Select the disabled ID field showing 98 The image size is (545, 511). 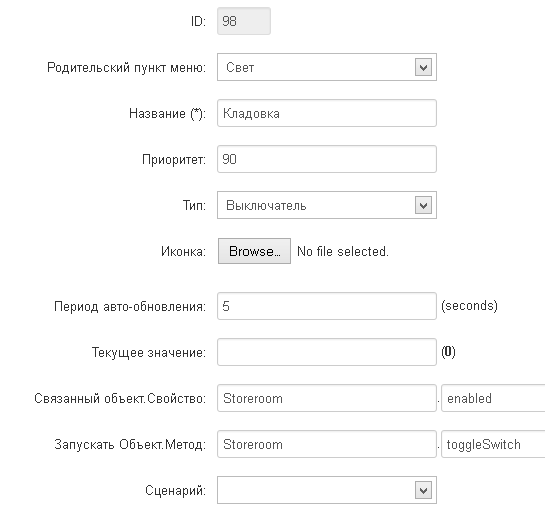coord(244,21)
